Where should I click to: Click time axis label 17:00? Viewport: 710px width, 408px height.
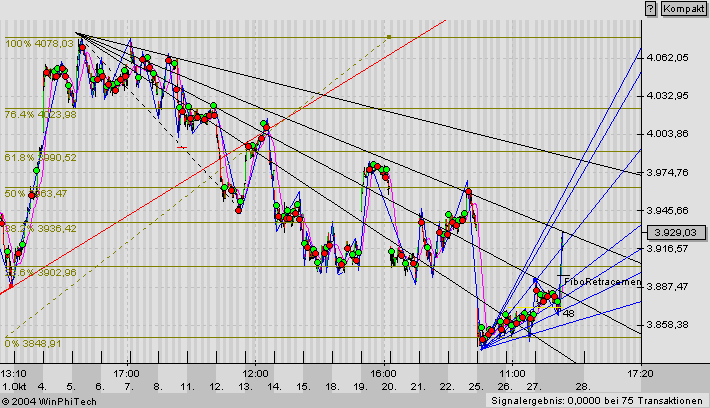[126, 374]
